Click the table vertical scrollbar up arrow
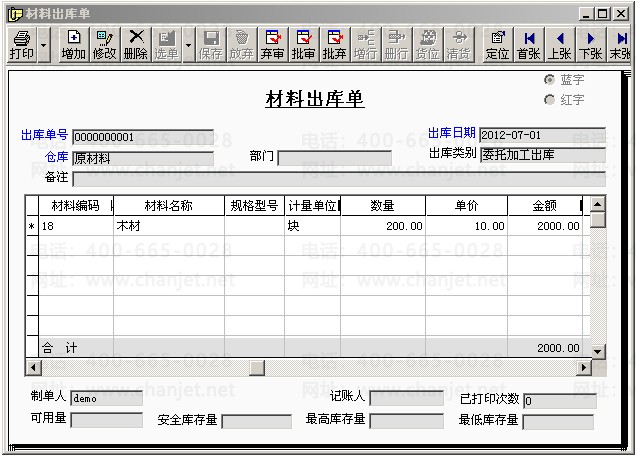 tap(598, 204)
